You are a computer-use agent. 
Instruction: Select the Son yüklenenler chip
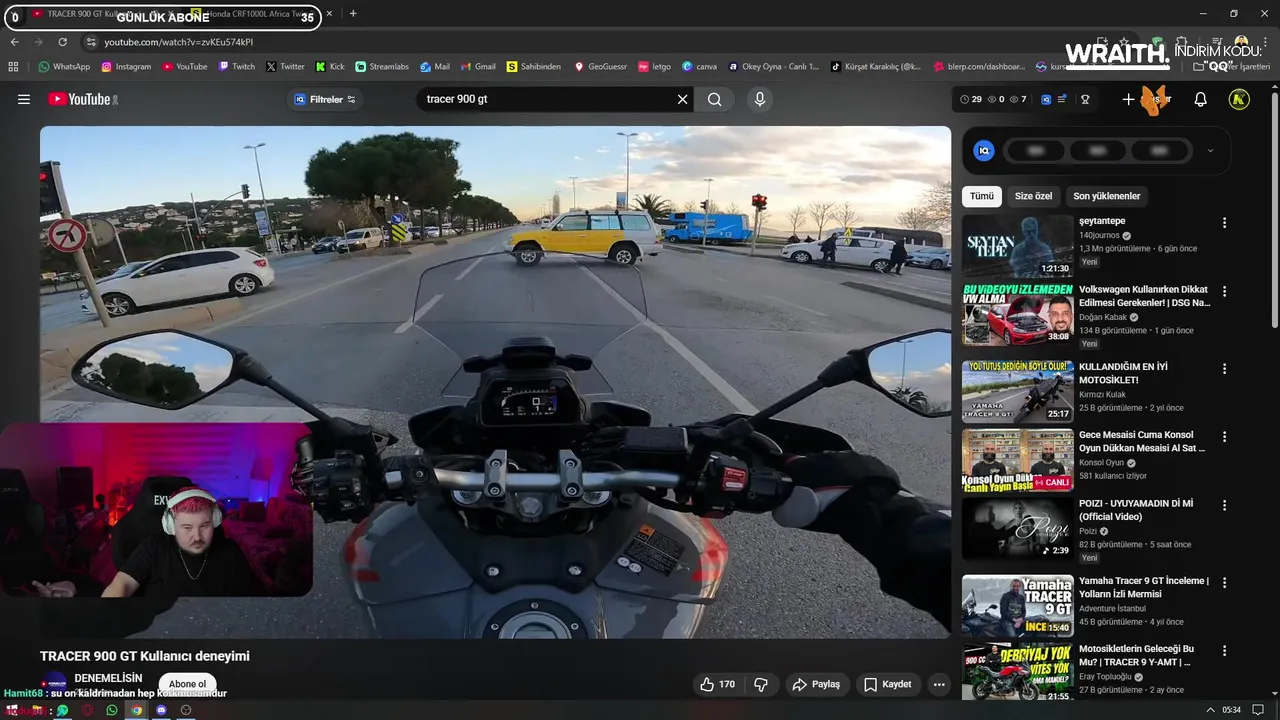coord(1106,196)
